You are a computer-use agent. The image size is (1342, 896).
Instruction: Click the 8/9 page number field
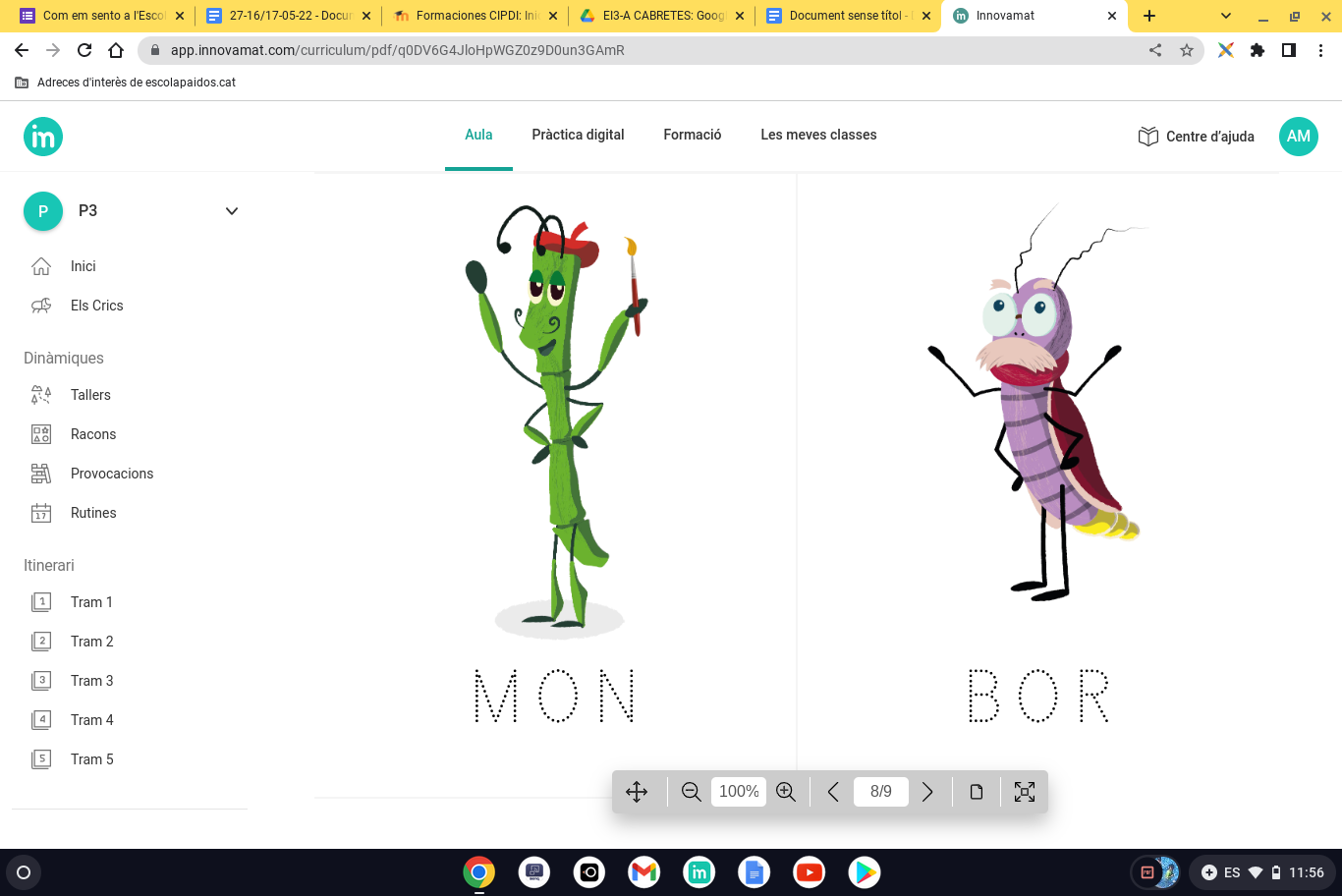pos(881,792)
